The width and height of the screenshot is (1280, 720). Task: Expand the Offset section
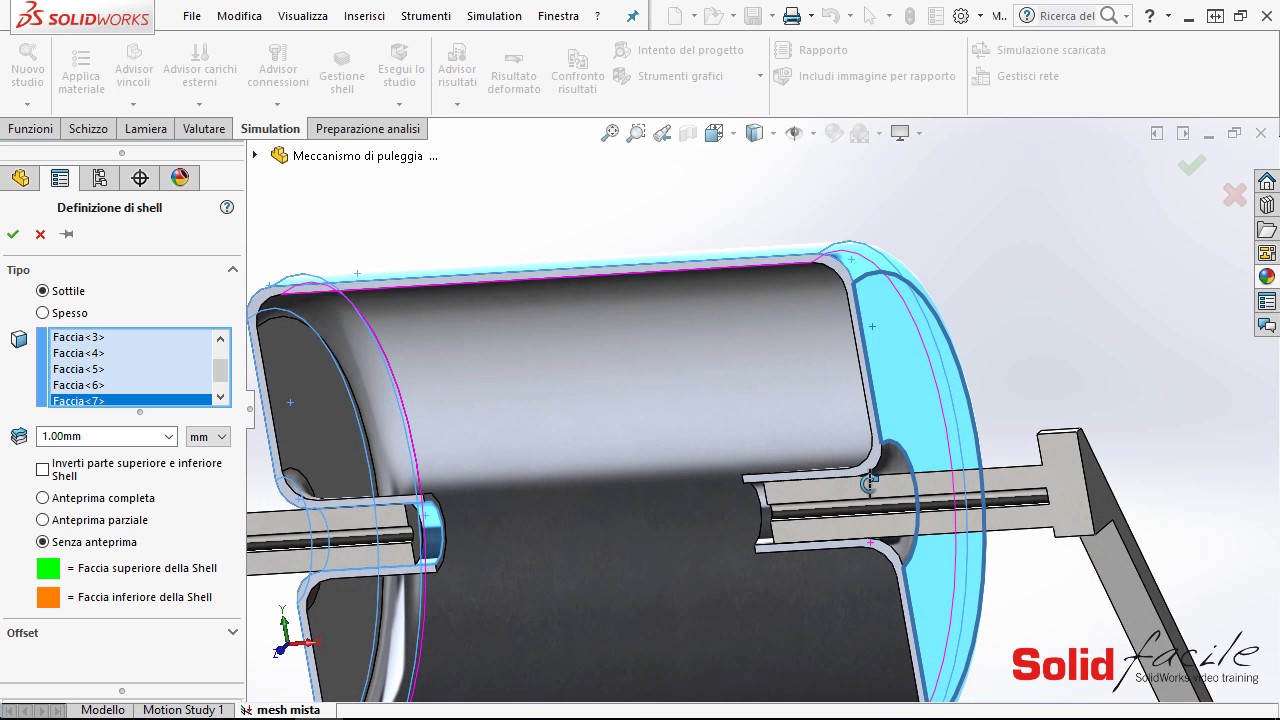point(232,632)
